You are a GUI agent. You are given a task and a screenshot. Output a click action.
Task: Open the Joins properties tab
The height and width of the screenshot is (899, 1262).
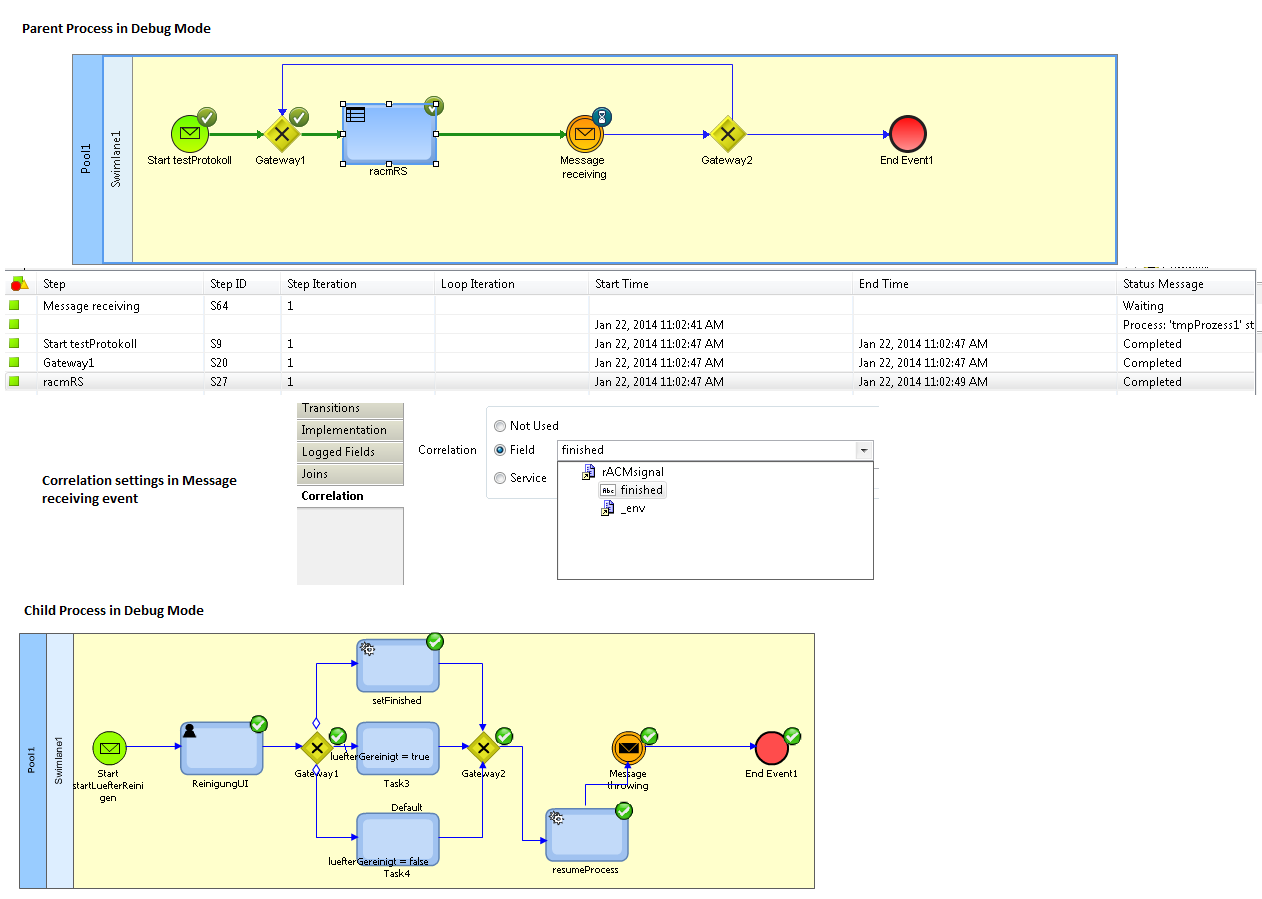click(350, 474)
